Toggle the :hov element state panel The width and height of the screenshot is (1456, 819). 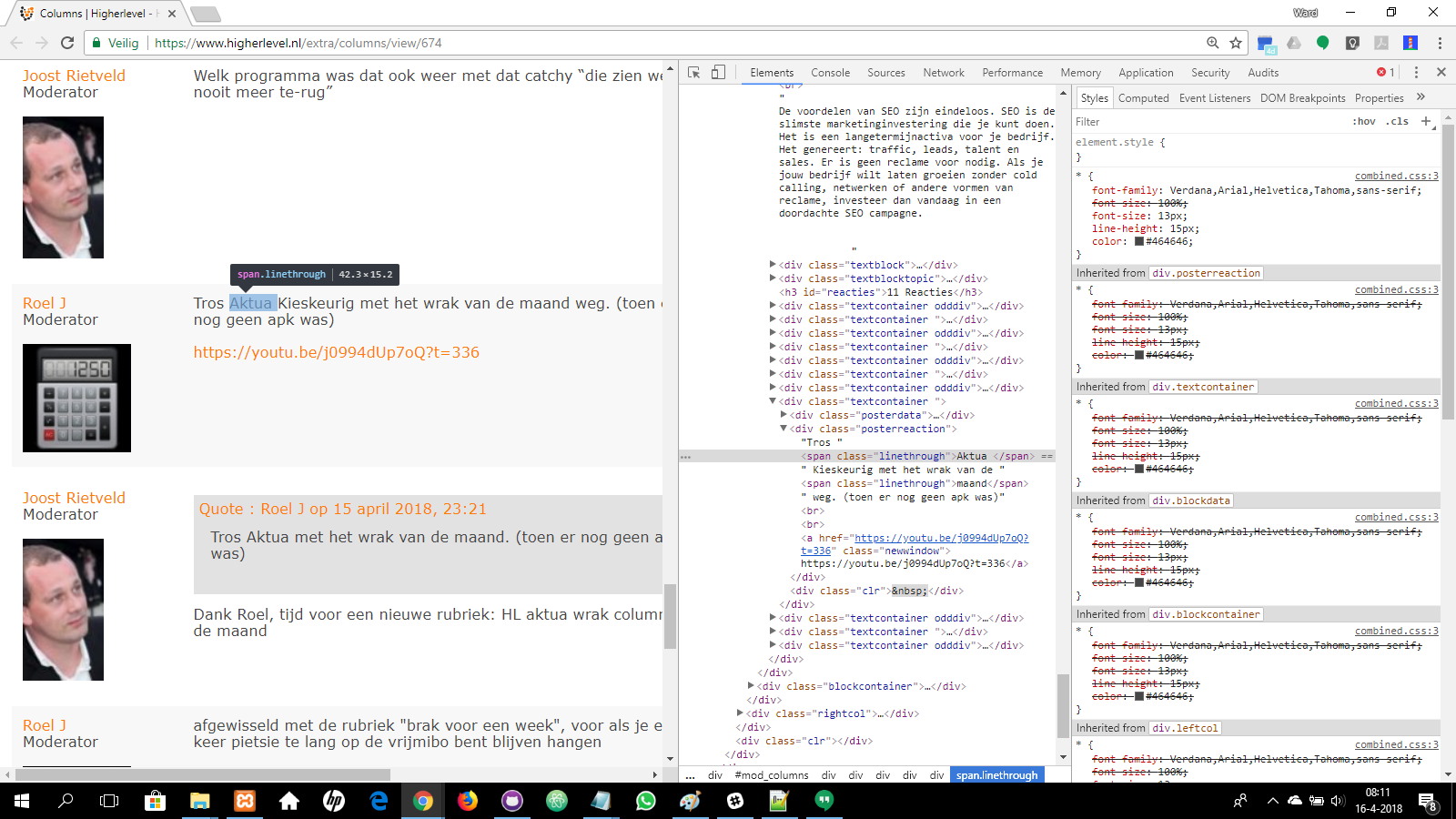coord(1364,122)
